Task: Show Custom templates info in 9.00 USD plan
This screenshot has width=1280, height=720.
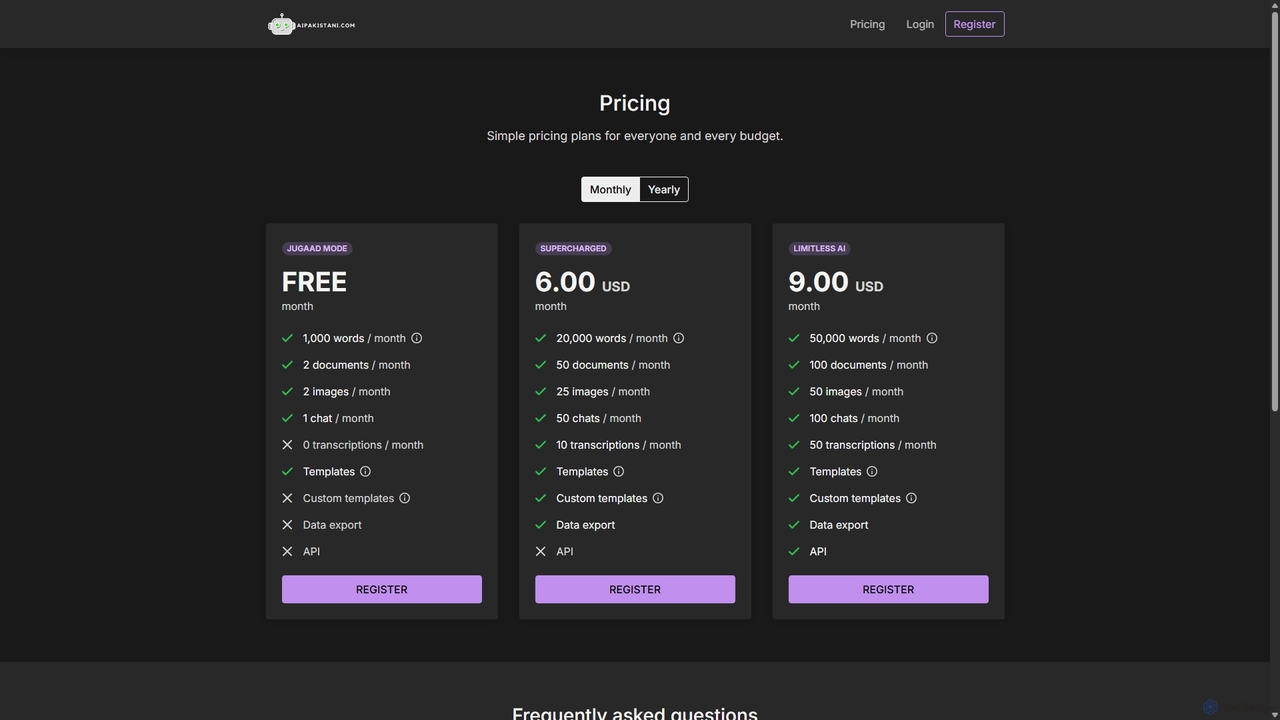Action: pos(911,498)
